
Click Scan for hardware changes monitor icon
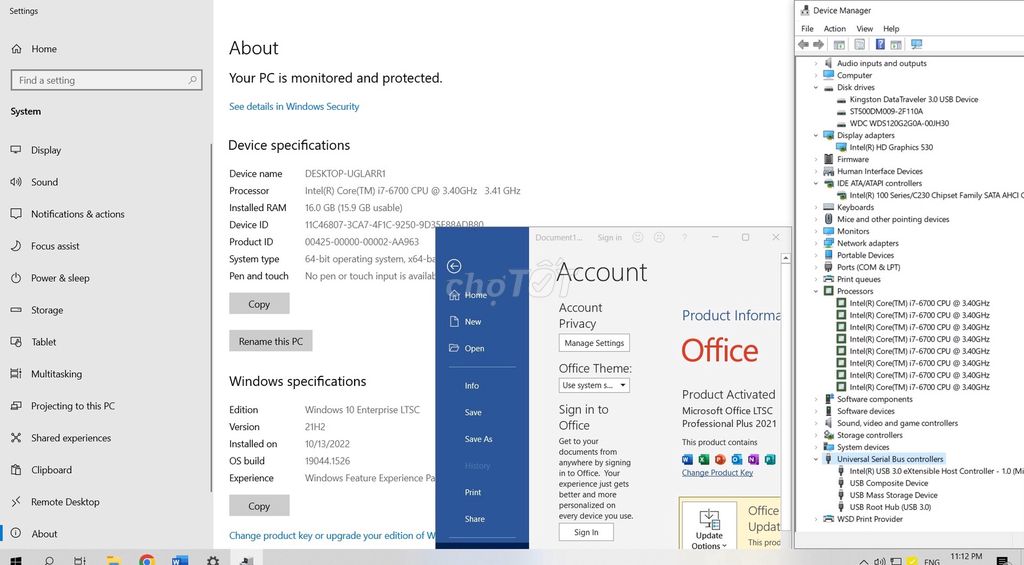(916, 44)
